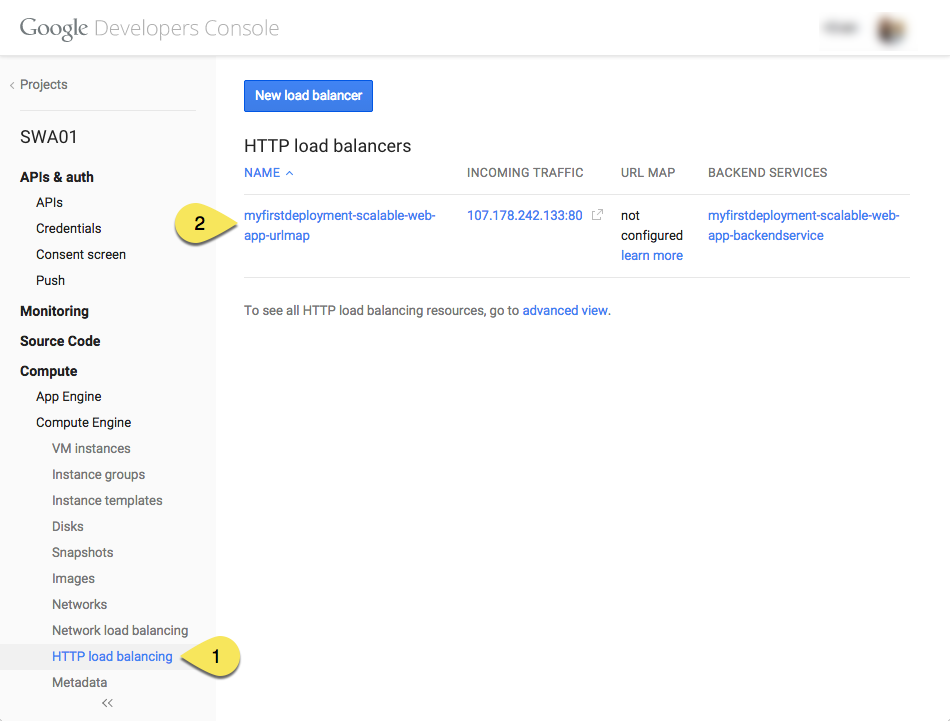Click the BACKEND SERVICES column header
Image resolution: width=950 pixels, height=721 pixels.
(768, 173)
